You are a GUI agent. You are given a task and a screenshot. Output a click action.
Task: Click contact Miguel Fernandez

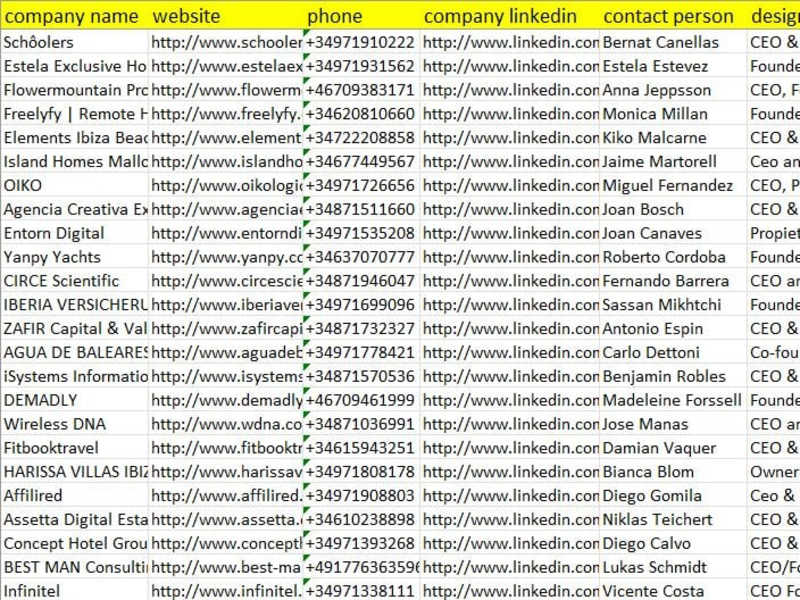673,185
